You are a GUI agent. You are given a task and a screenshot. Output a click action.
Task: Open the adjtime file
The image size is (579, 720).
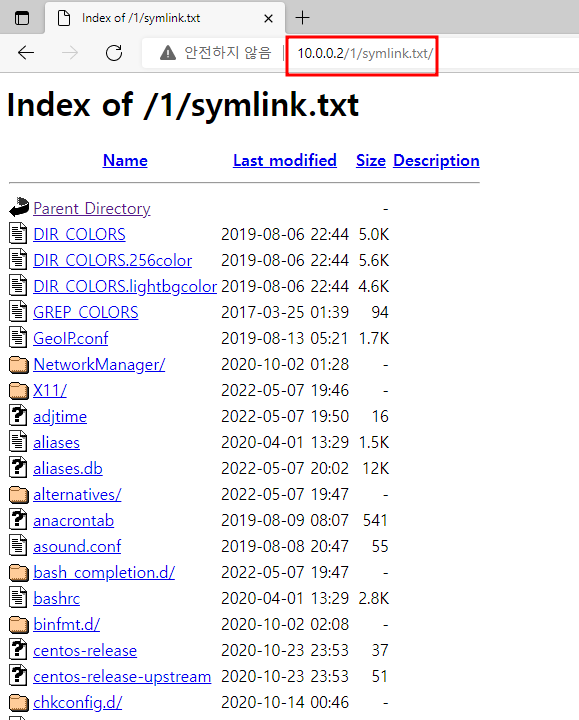60,416
